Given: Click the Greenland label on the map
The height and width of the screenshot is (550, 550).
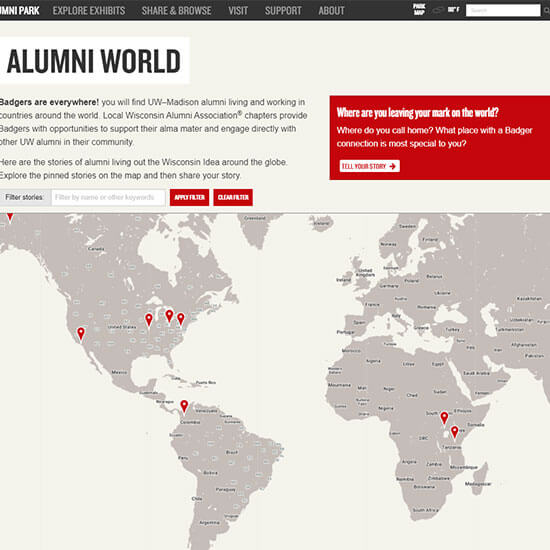Looking at the screenshot, I should point(255,218).
